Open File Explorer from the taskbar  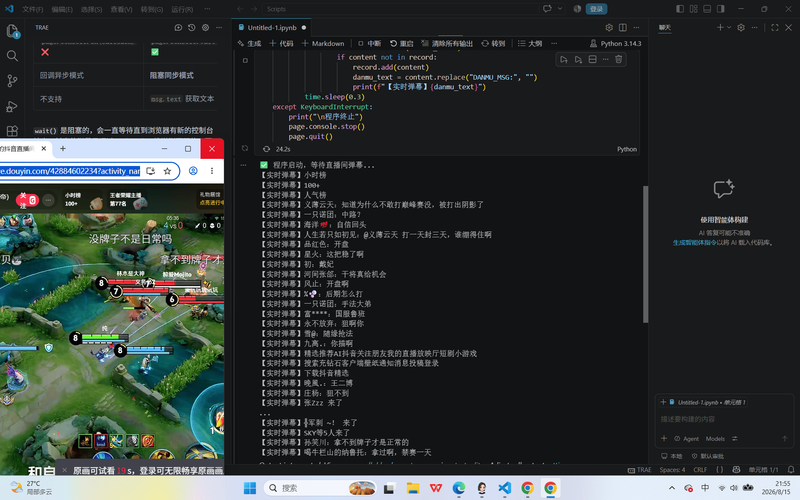point(413,488)
